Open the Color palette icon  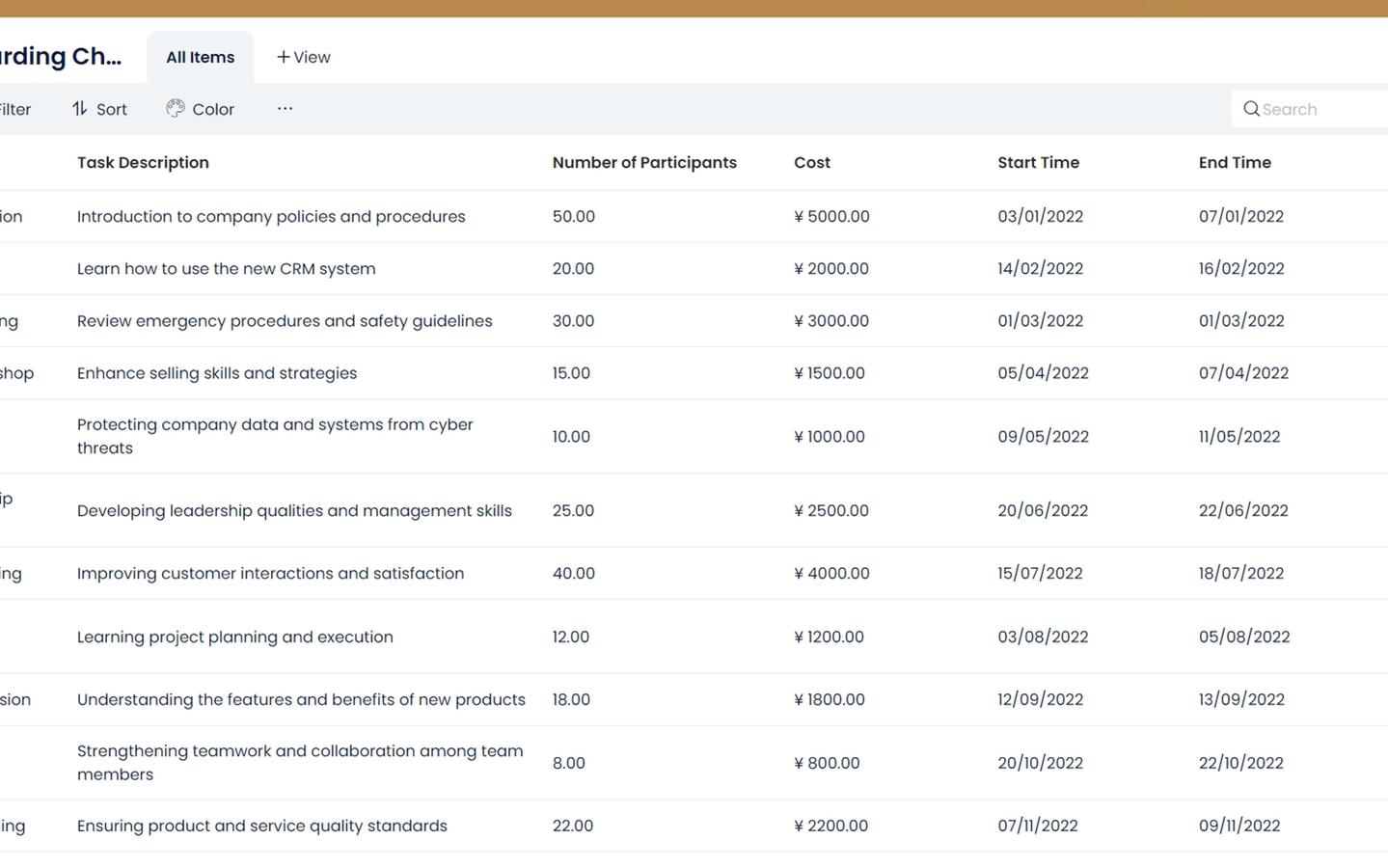point(175,109)
